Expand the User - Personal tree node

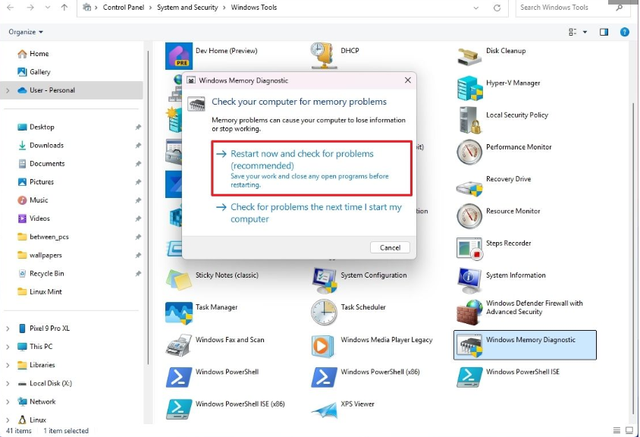(x=7, y=90)
